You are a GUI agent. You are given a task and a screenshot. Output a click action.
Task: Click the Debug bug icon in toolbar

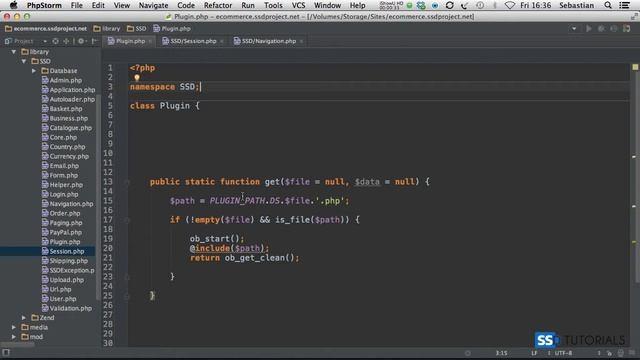(601, 29)
